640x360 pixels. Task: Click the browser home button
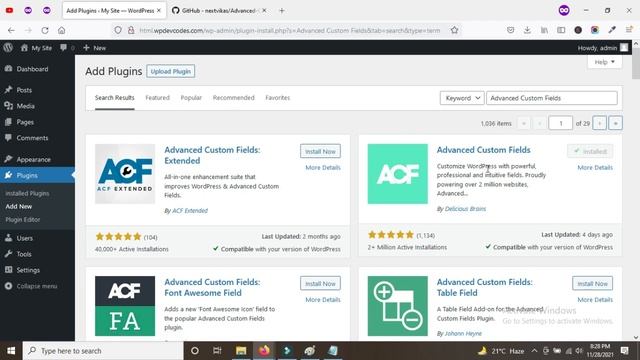point(61,30)
